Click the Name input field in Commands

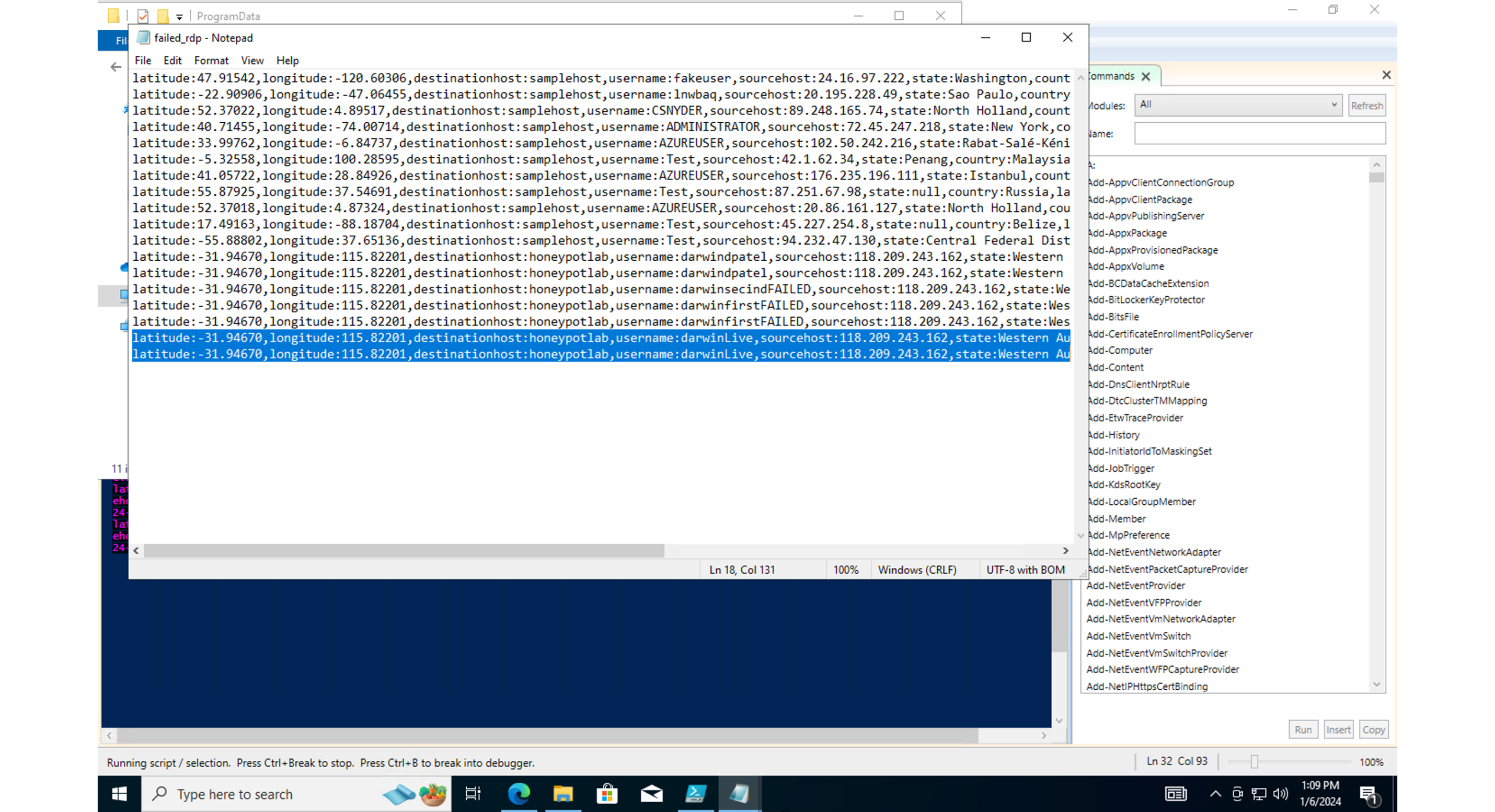pyautogui.click(x=1259, y=133)
